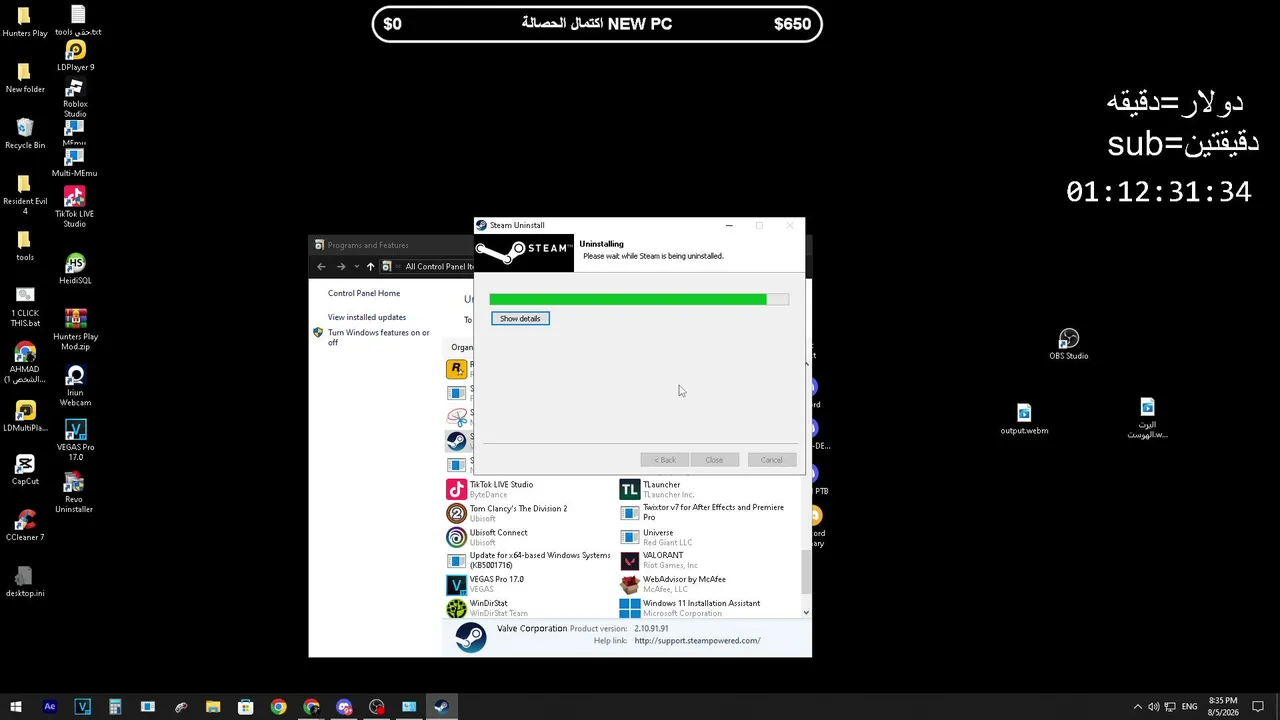Click the All Control Panel Items breadcrumb
Image resolution: width=1280 pixels, height=720 pixels.
click(x=439, y=266)
